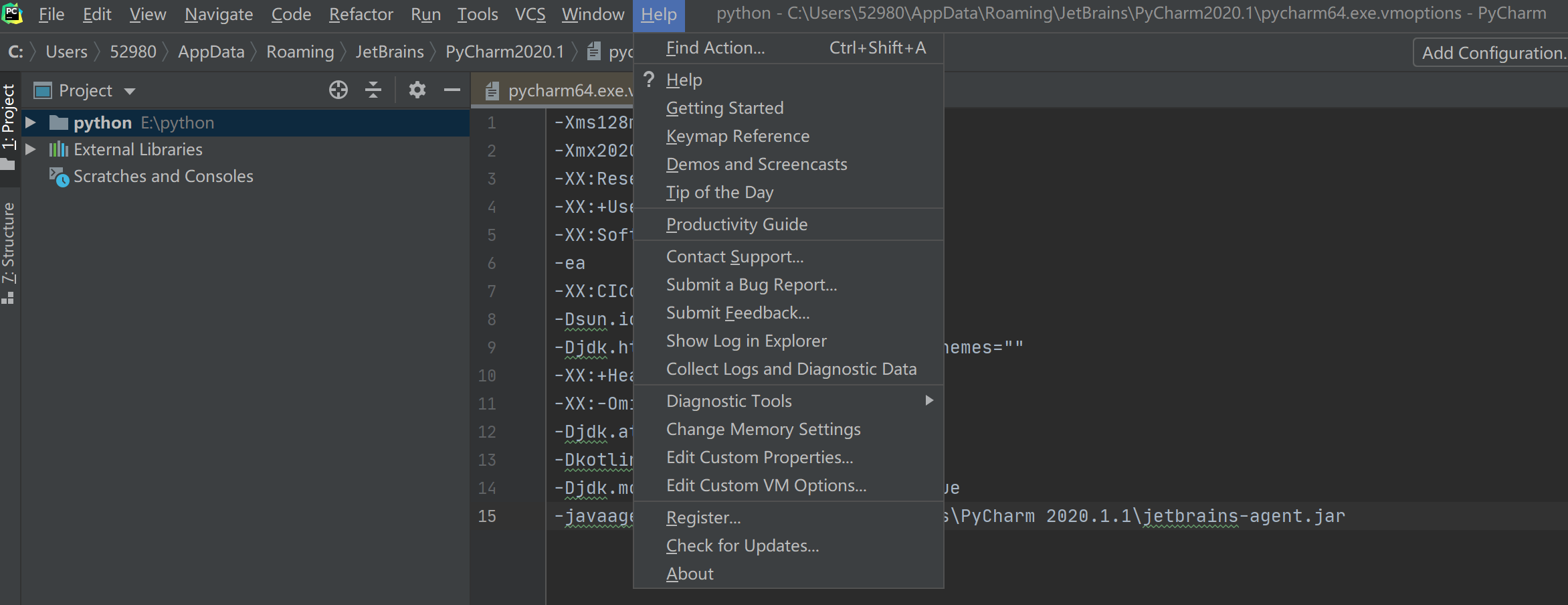Click the Project view window icon
This screenshot has width=1568, height=605.
(43, 90)
